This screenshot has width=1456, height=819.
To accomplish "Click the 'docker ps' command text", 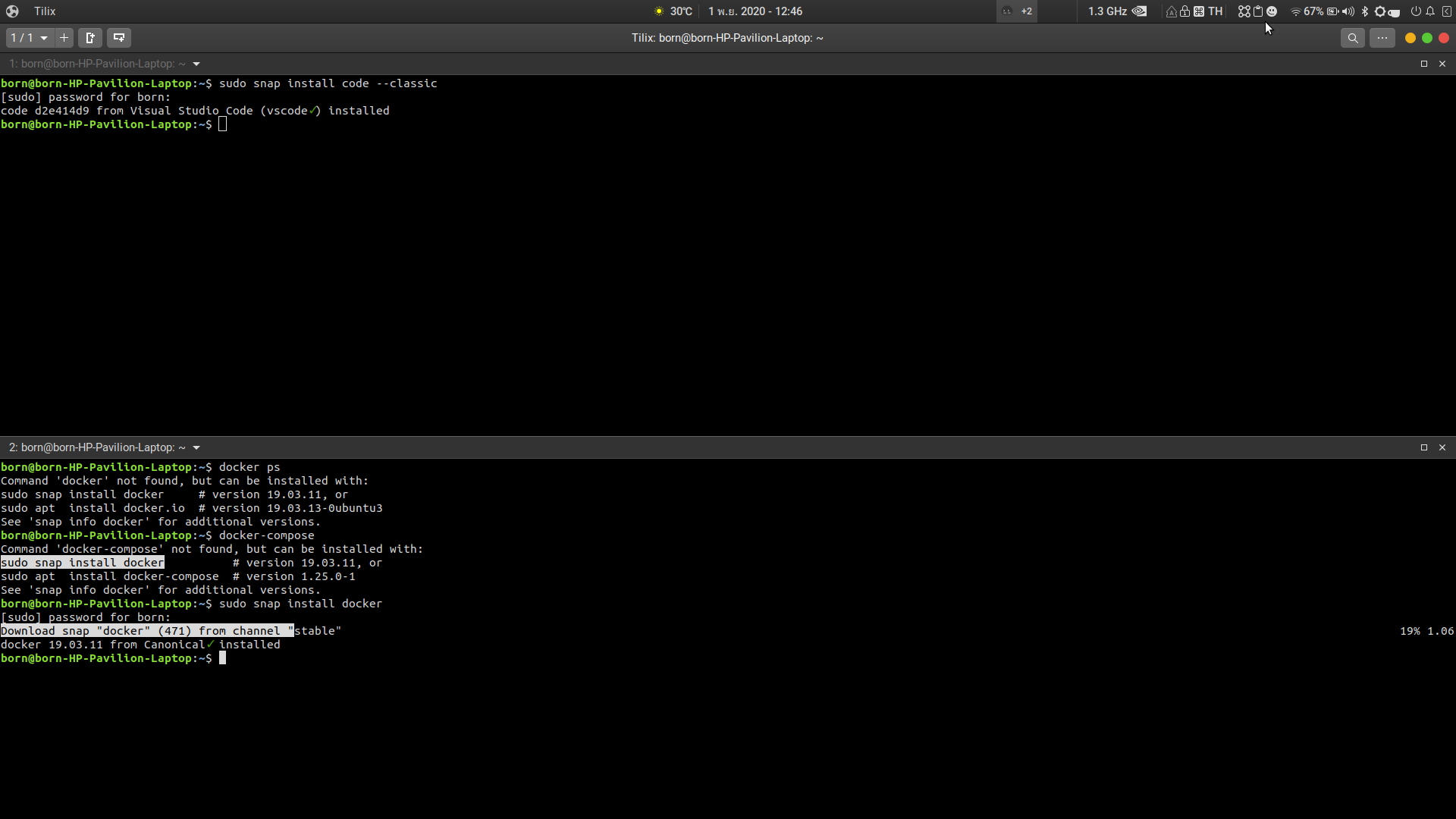I will [x=249, y=467].
